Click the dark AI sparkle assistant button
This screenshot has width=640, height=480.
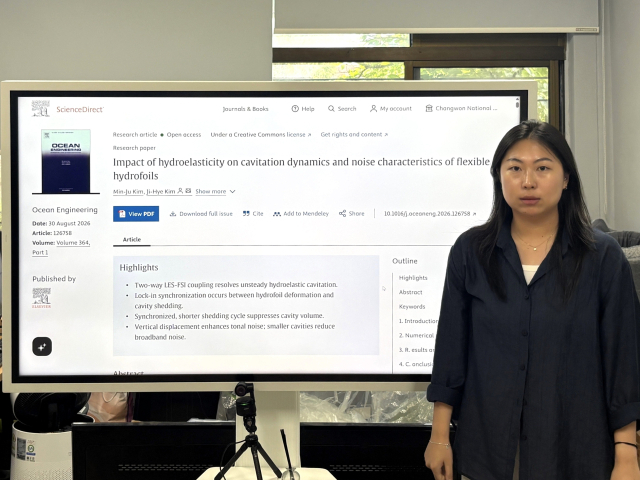pos(42,347)
